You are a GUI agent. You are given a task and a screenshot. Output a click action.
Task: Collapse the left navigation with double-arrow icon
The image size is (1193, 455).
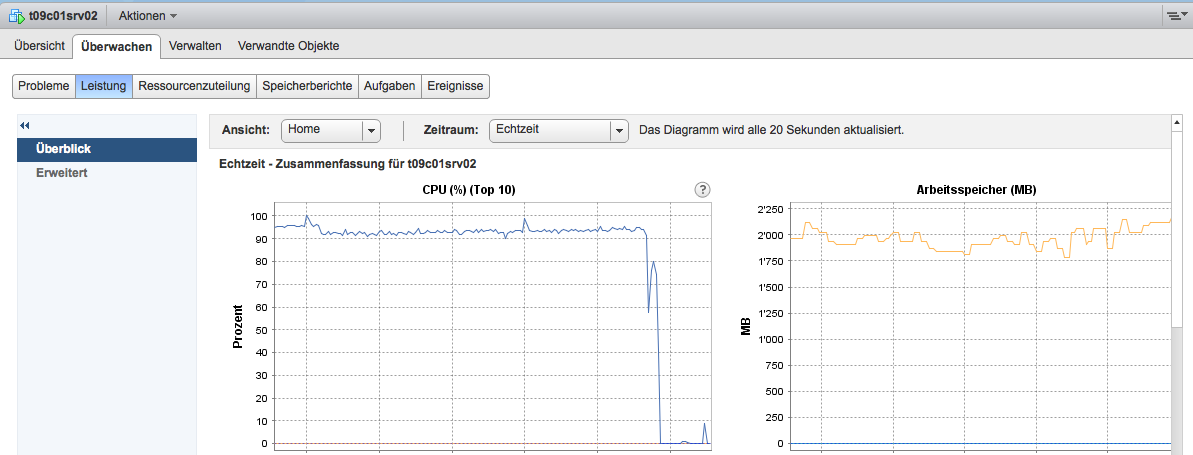coord(25,125)
